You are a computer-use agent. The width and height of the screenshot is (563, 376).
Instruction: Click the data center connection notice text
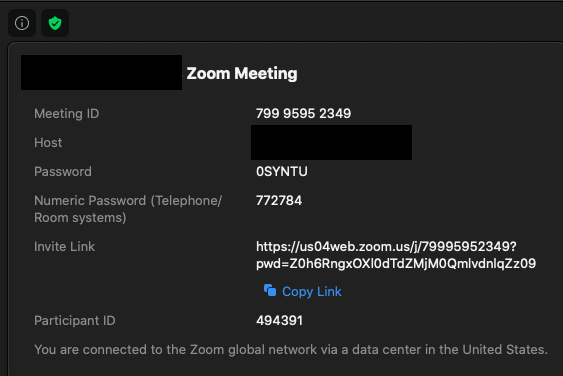click(x=291, y=349)
